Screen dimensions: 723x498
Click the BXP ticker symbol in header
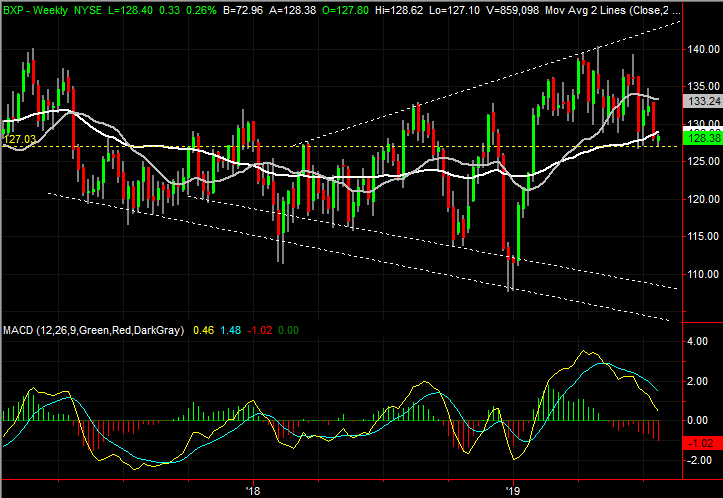pyautogui.click(x=14, y=8)
